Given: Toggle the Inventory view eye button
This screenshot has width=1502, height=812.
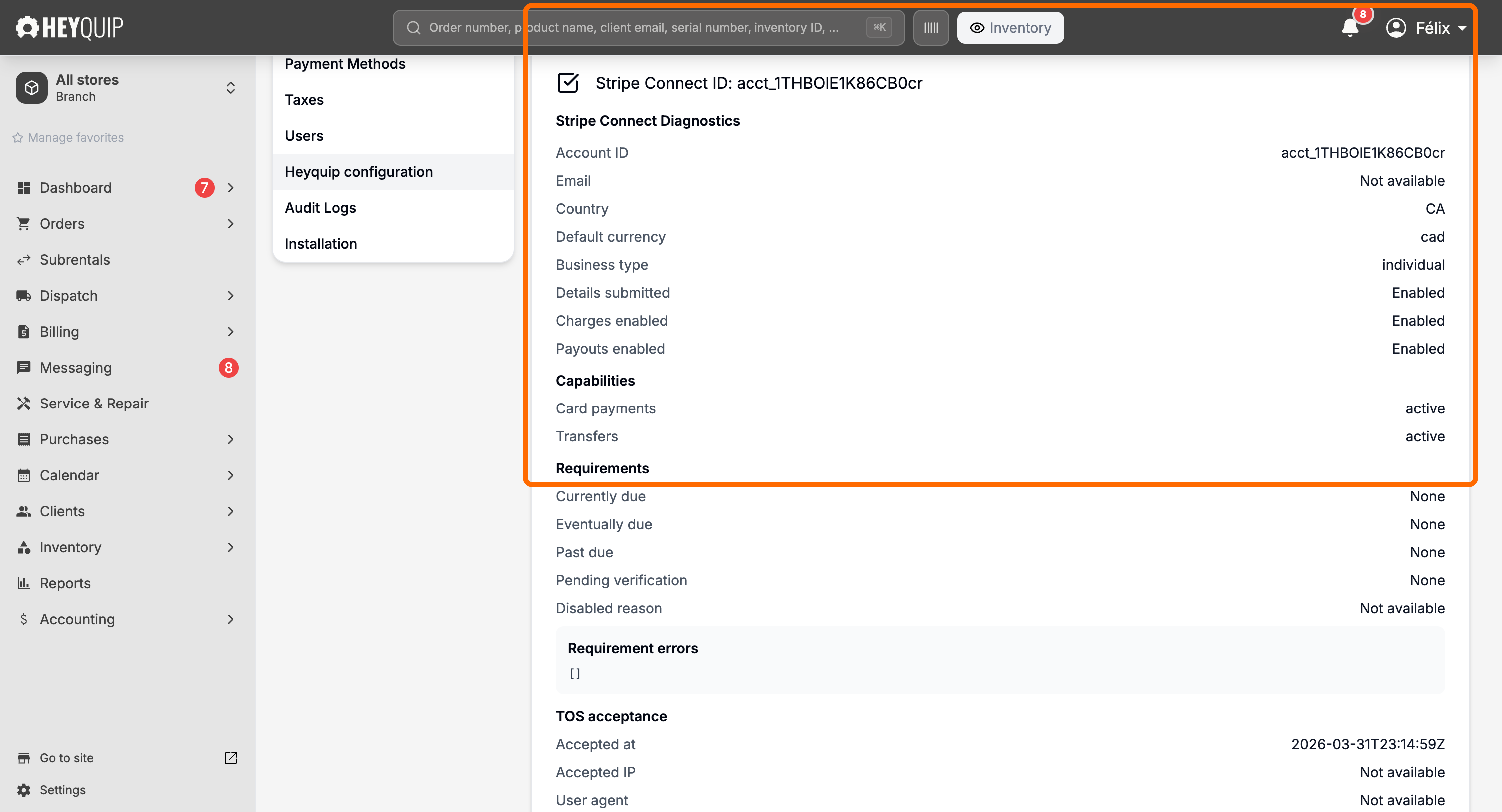Looking at the screenshot, I should (1010, 28).
